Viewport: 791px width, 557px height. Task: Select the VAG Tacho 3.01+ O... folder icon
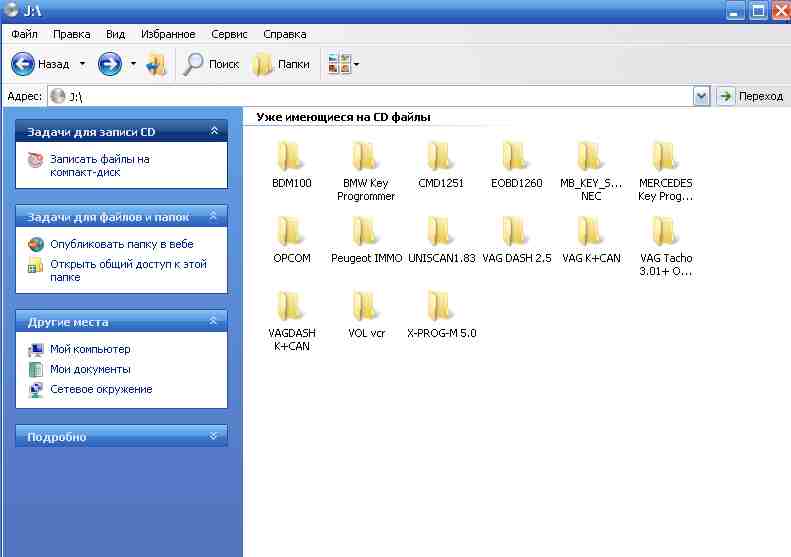665,231
